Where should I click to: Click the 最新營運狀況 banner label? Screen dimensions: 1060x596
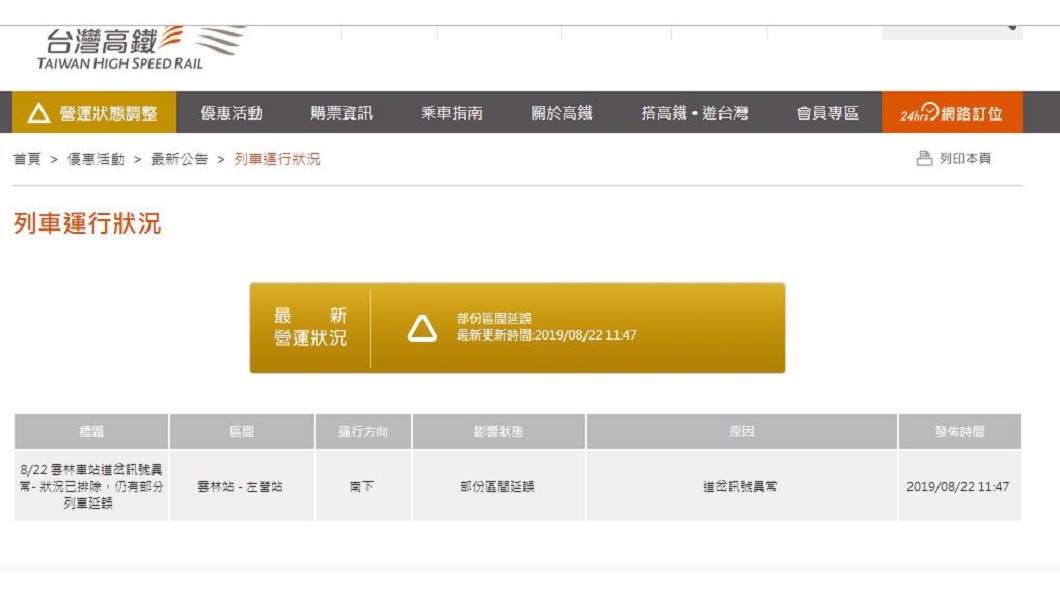coord(310,327)
